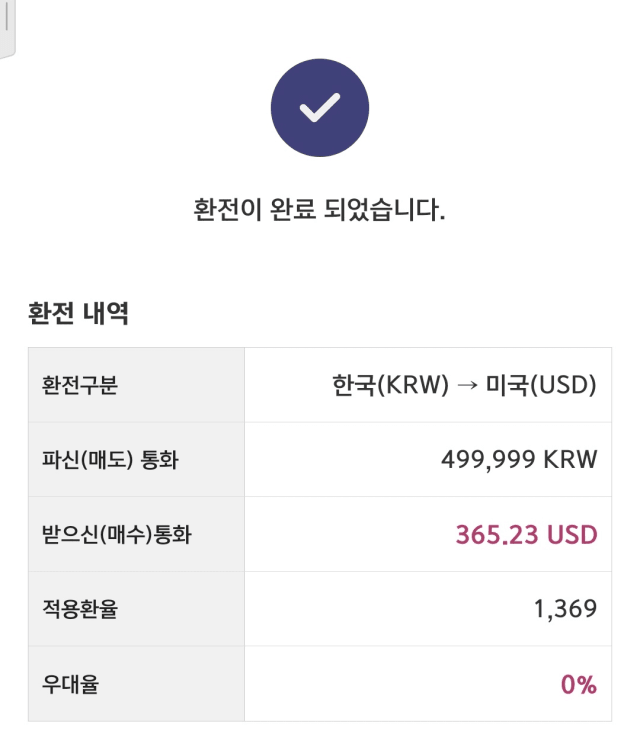Click the checkmark completion icon

pos(320,108)
